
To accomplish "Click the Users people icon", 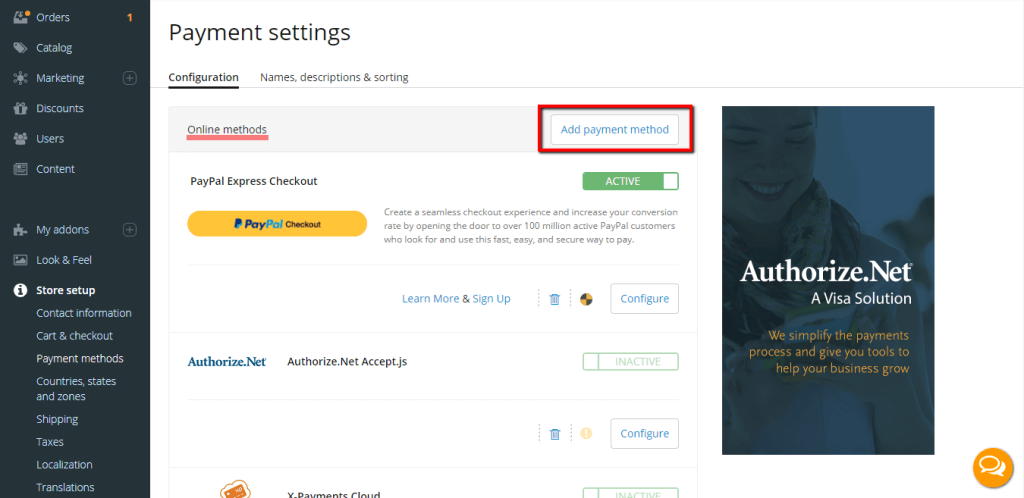I will pyautogui.click(x=21, y=138).
